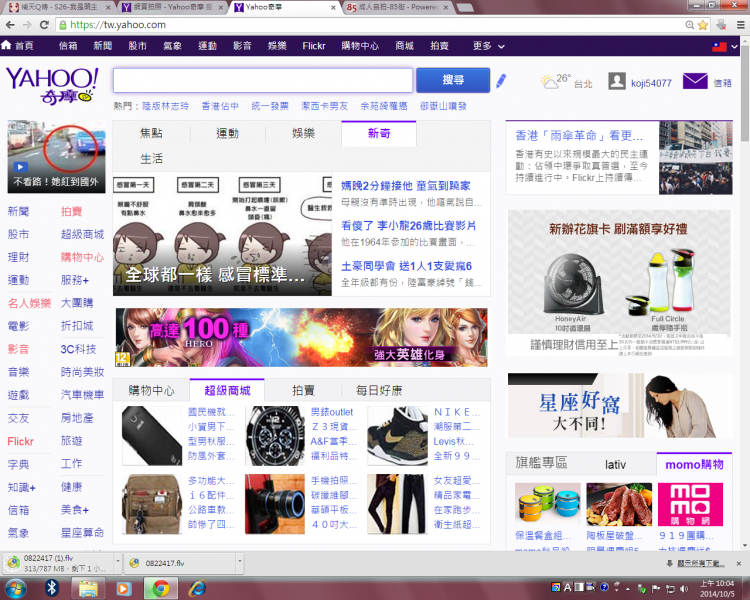Click the koji54077 user profile icon
The height and width of the screenshot is (600, 750).
tap(617, 82)
